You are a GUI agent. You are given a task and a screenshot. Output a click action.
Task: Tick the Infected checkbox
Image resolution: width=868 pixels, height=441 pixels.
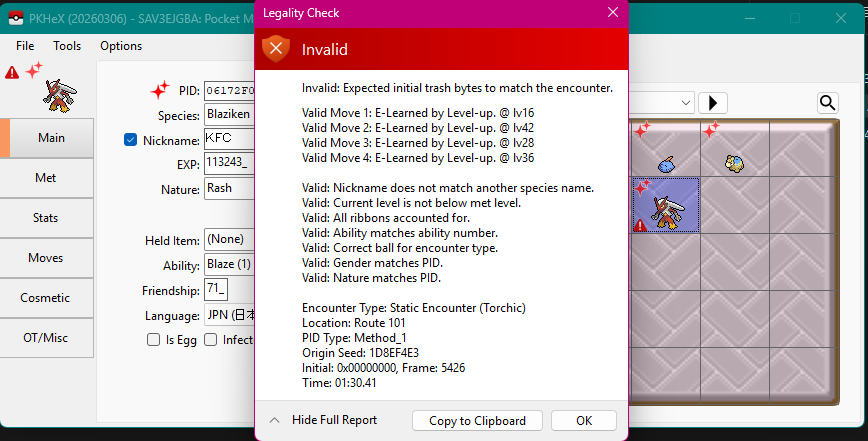coord(211,340)
